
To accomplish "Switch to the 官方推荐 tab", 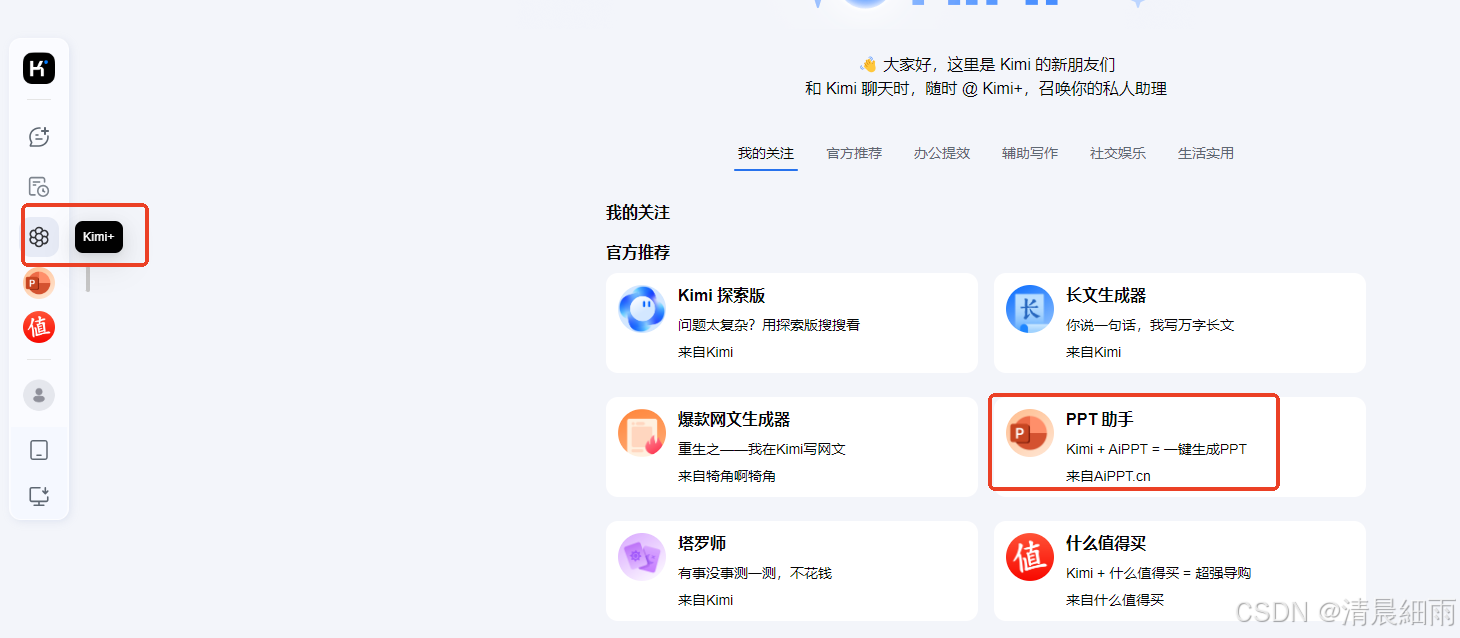I will click(854, 153).
